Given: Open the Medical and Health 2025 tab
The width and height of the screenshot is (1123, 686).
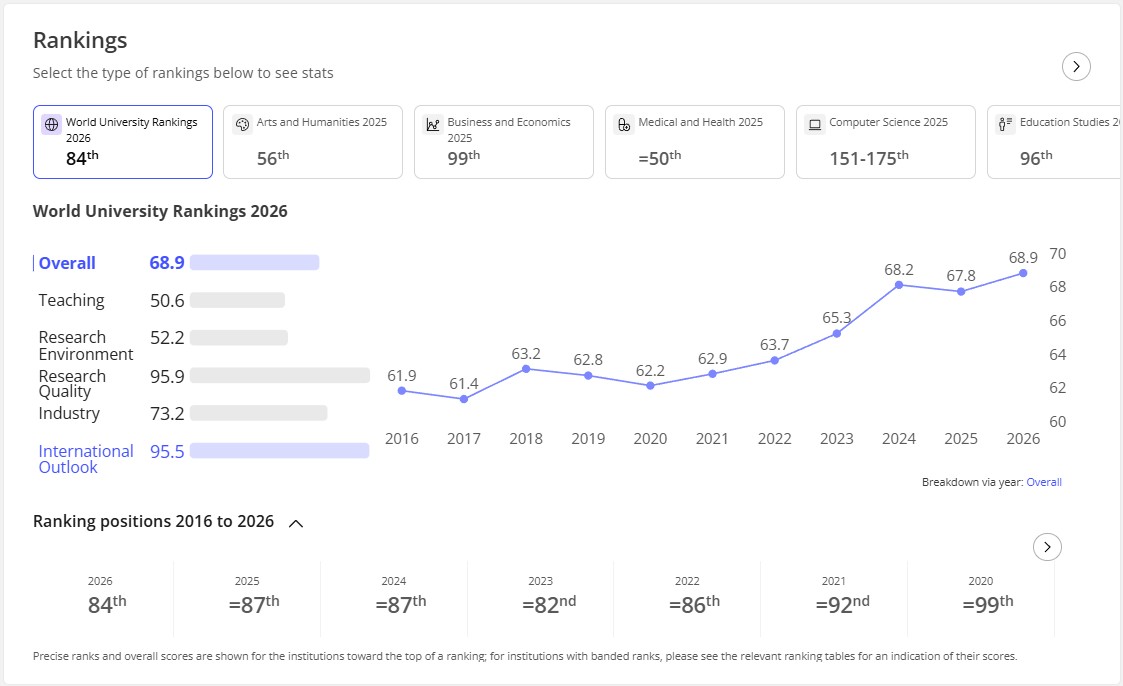Looking at the screenshot, I should pos(695,142).
